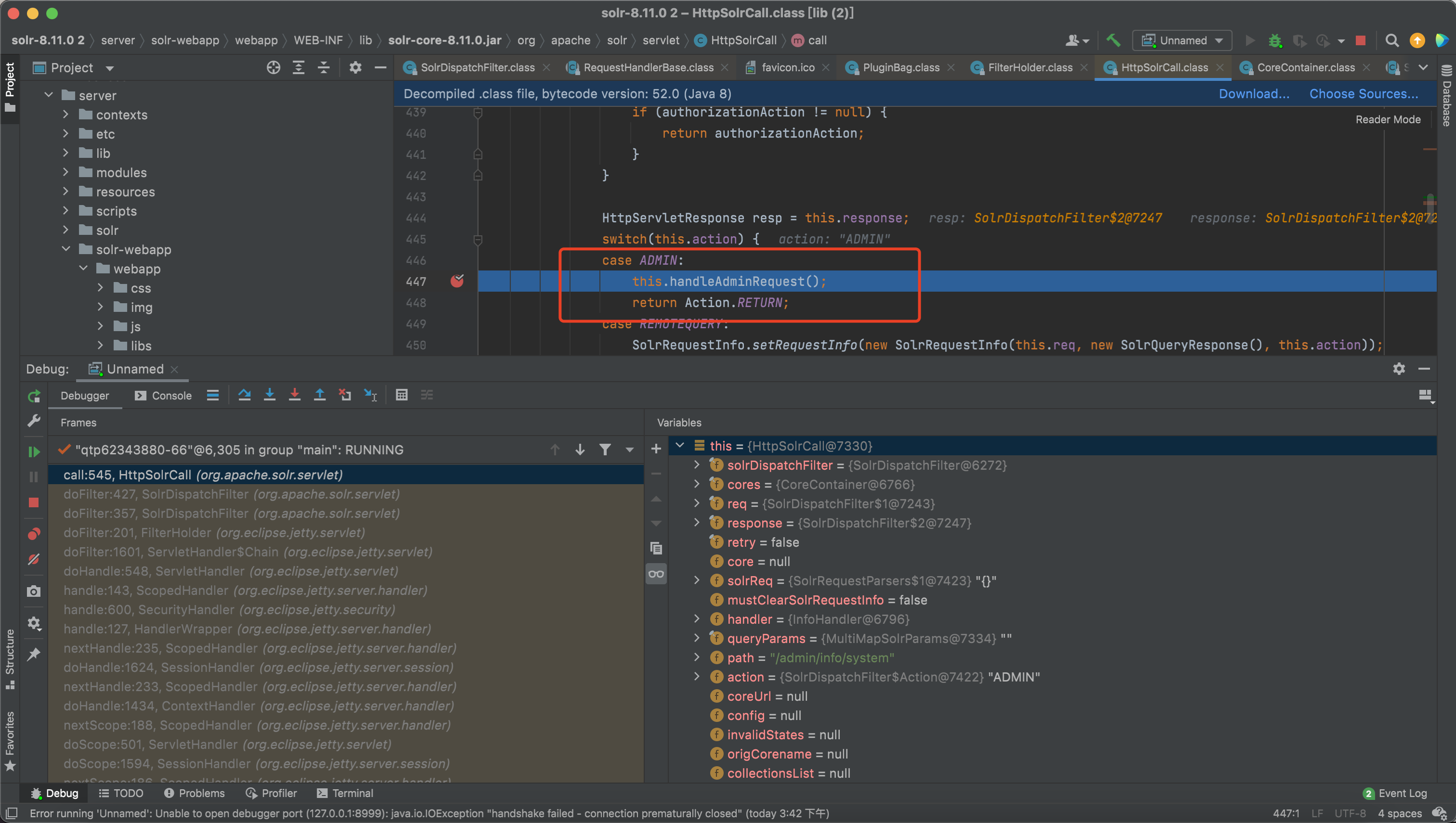Open Console tab in debugger
Screen dimensions: 1456x823
tap(163, 396)
